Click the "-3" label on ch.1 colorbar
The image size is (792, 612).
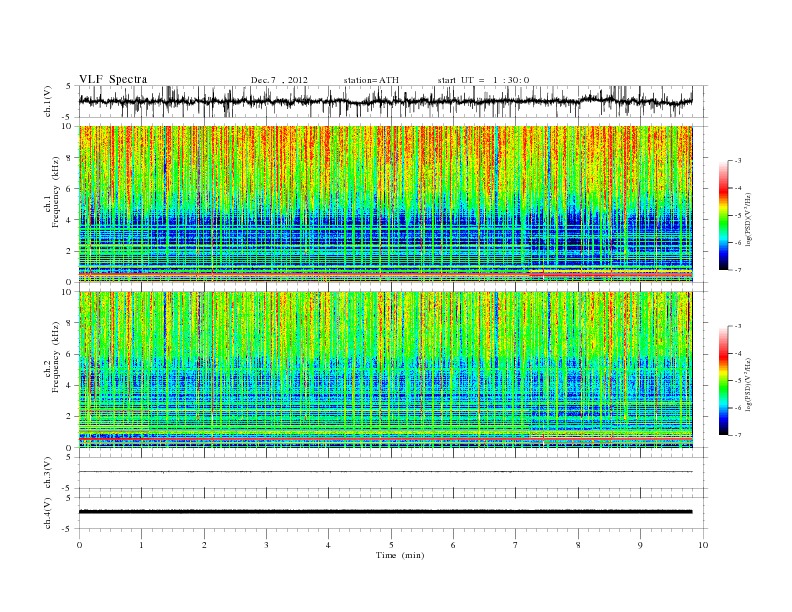click(x=738, y=161)
